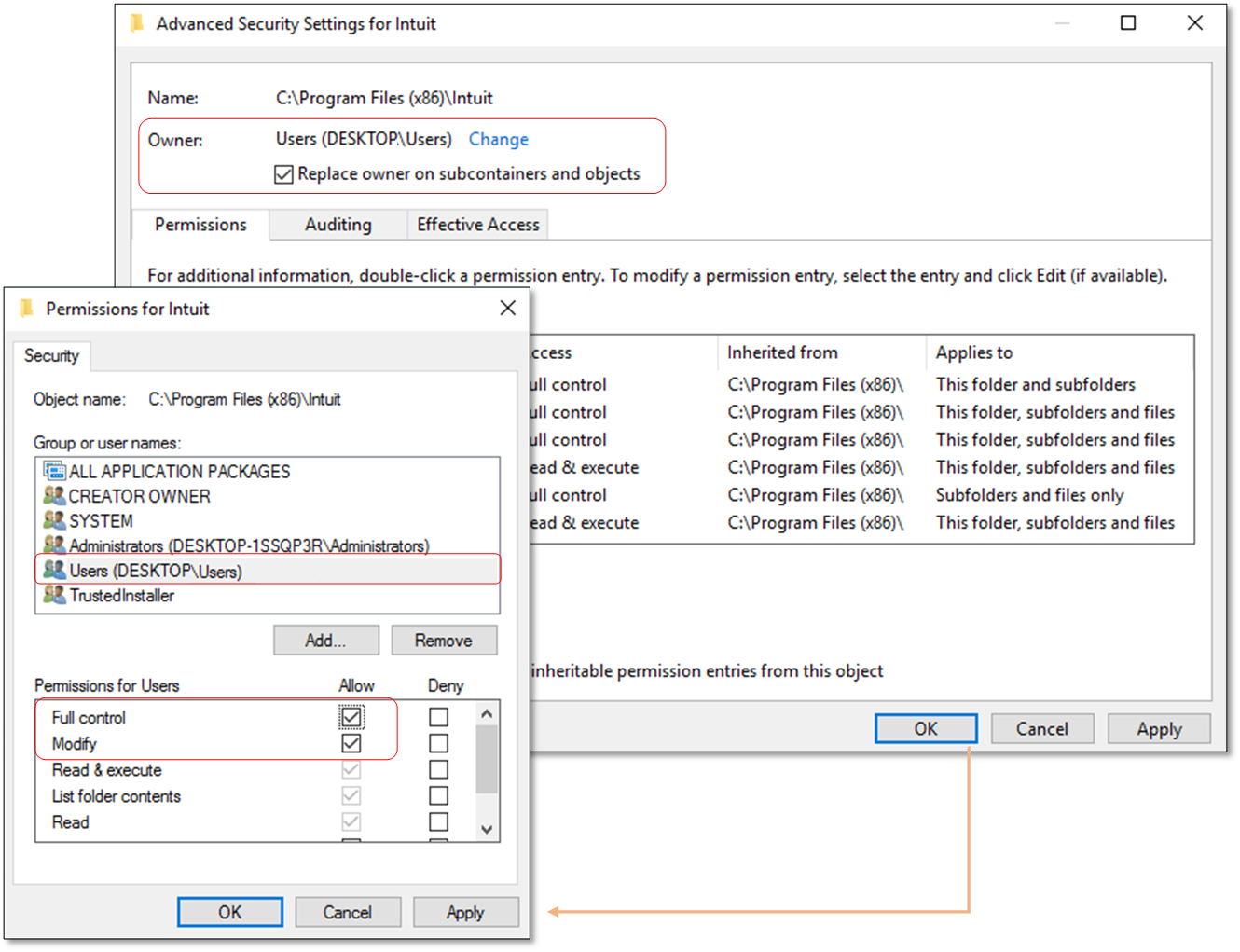The image size is (1240, 952).
Task: Click the Inherited from column header
Action: [822, 352]
